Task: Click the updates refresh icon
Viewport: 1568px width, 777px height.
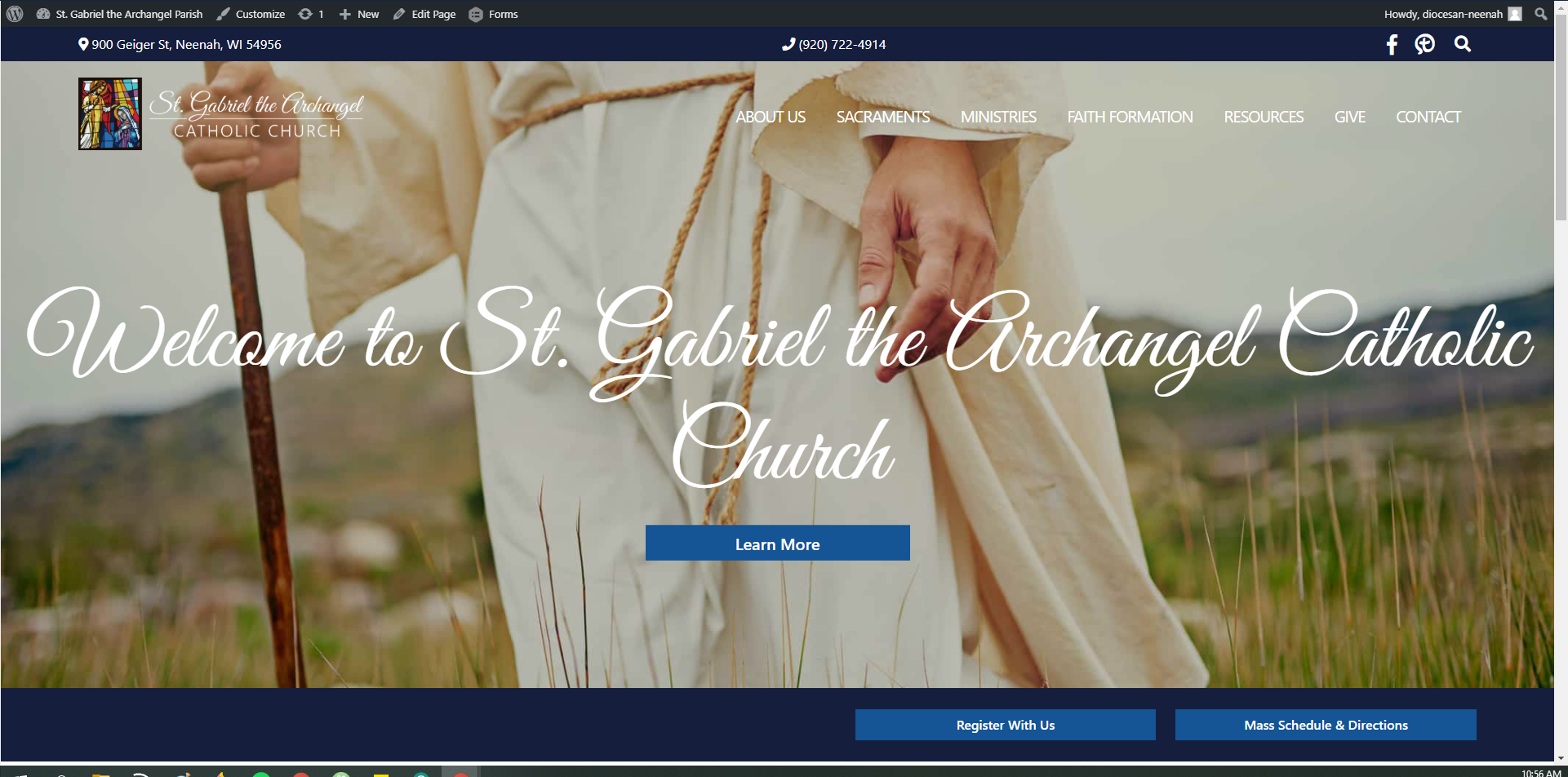Action: [x=305, y=14]
